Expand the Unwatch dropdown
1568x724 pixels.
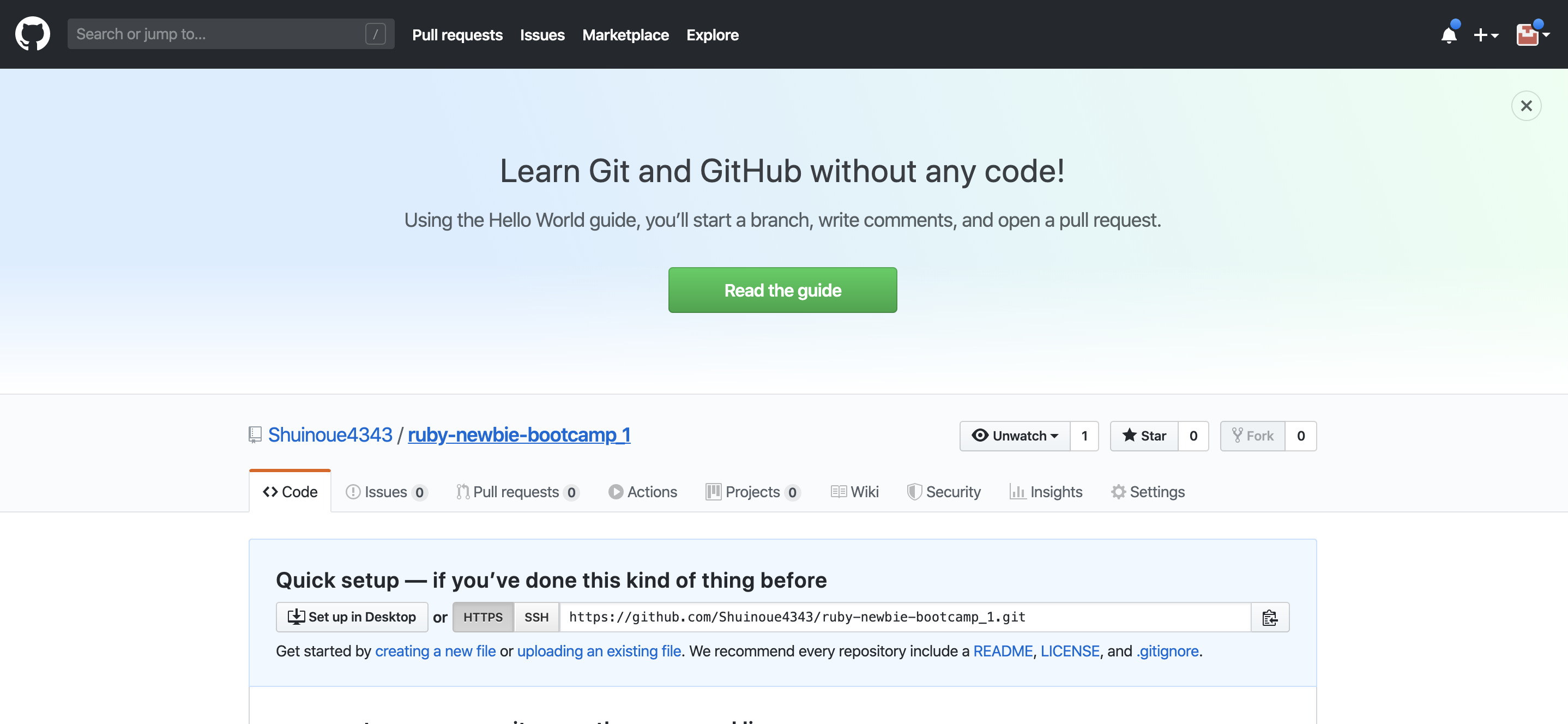tap(1015, 436)
